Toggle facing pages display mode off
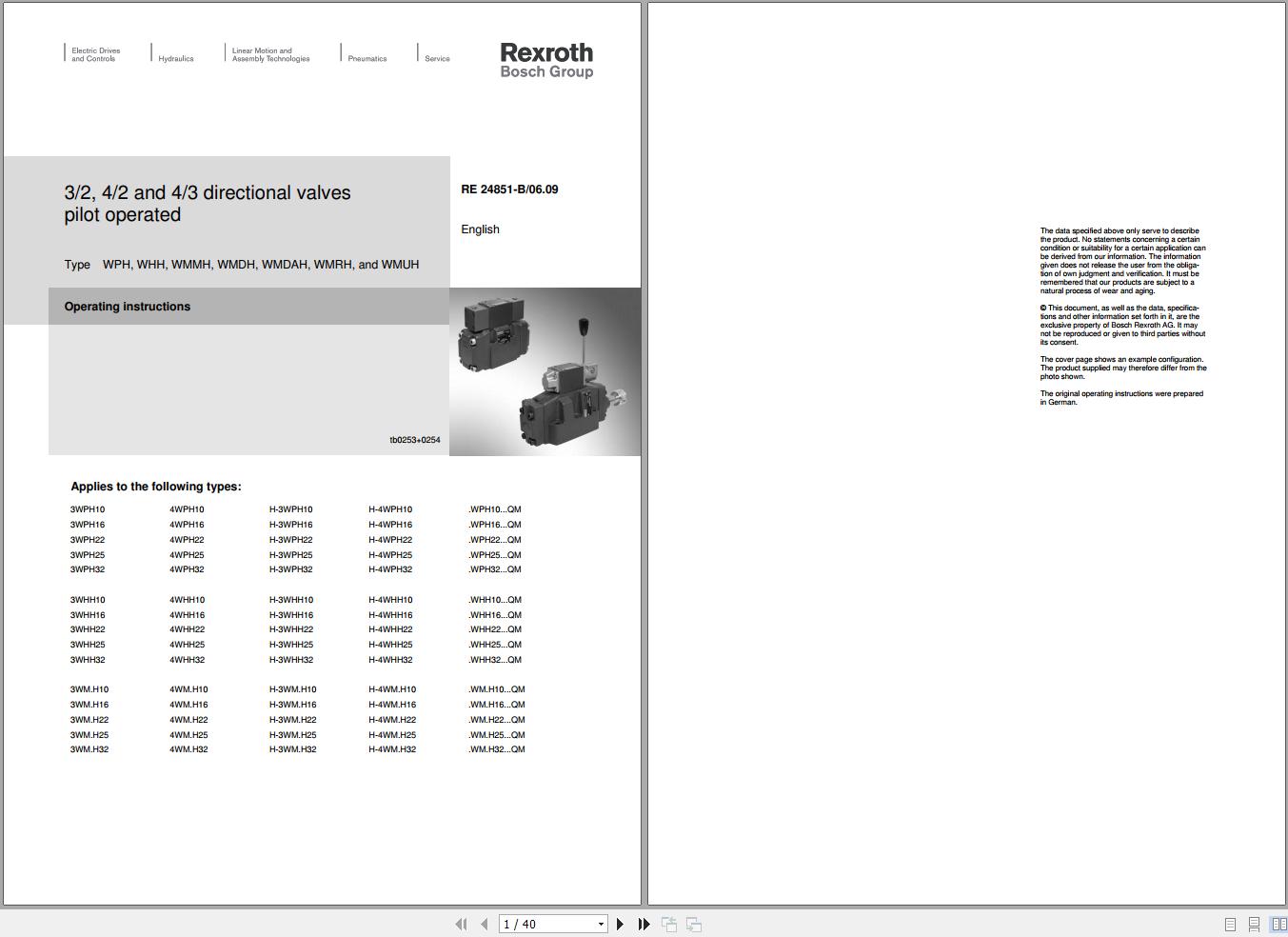This screenshot has width=1288, height=937. click(1277, 924)
